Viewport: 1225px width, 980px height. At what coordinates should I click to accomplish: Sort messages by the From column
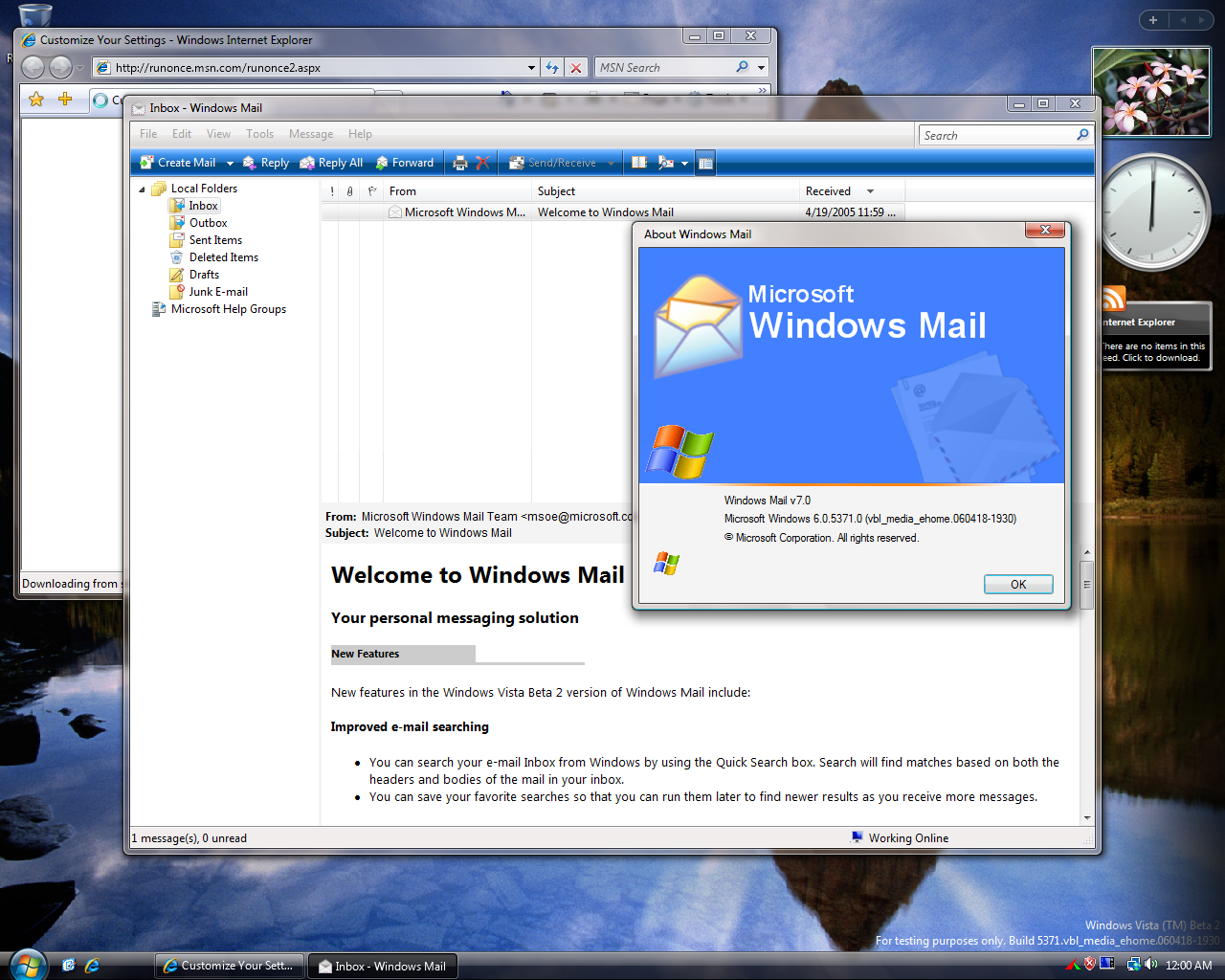(457, 191)
